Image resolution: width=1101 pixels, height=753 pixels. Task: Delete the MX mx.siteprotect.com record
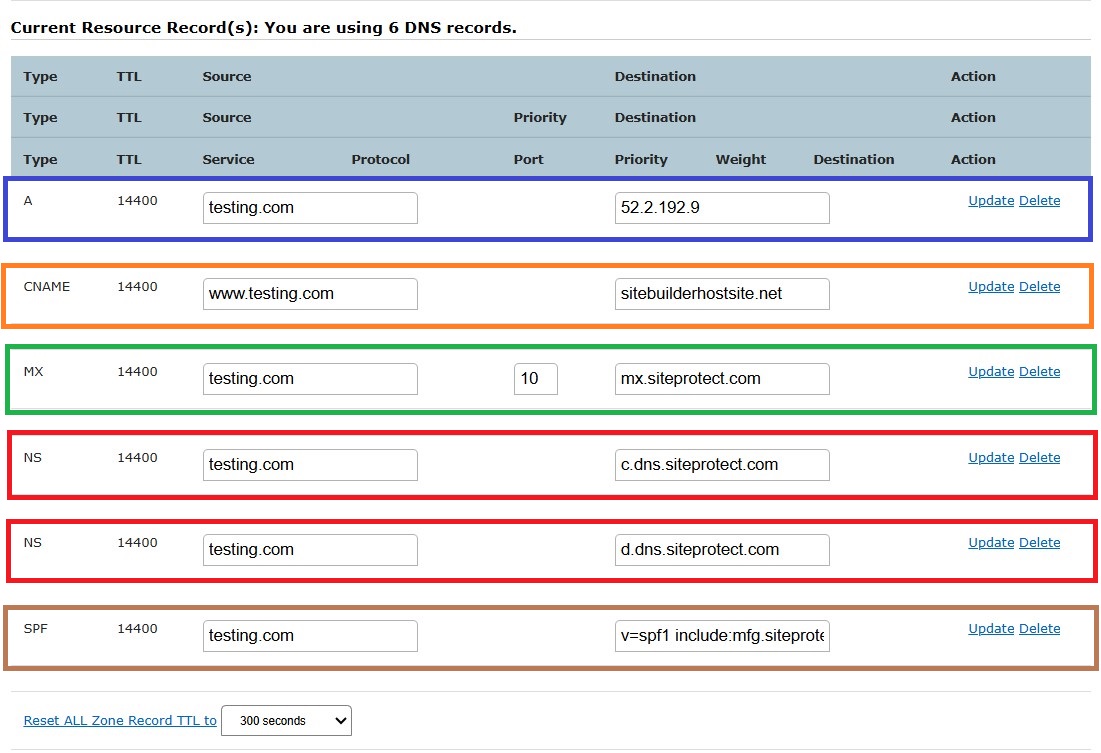click(1039, 372)
